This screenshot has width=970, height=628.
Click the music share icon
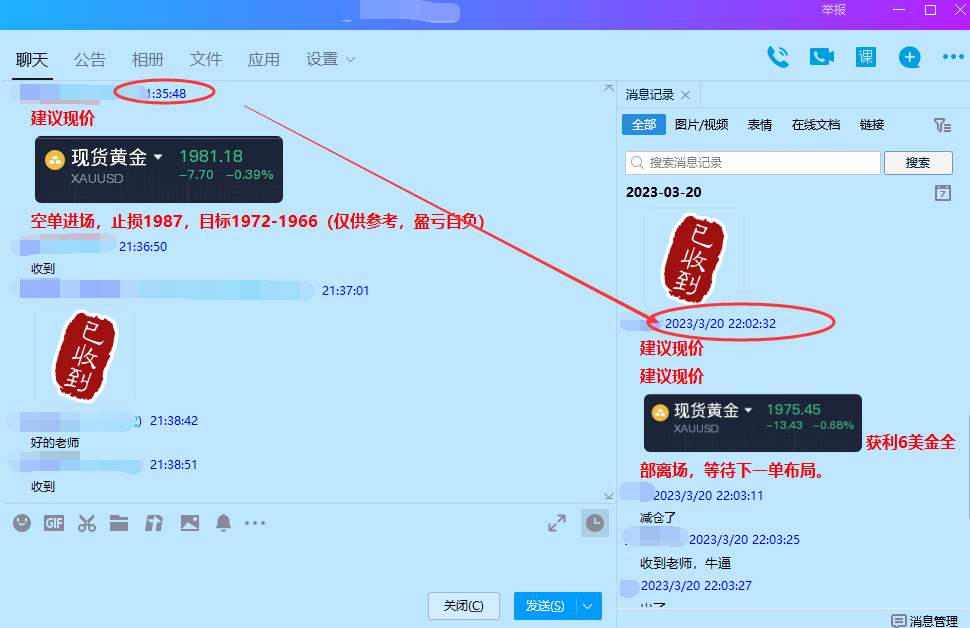coord(154,523)
